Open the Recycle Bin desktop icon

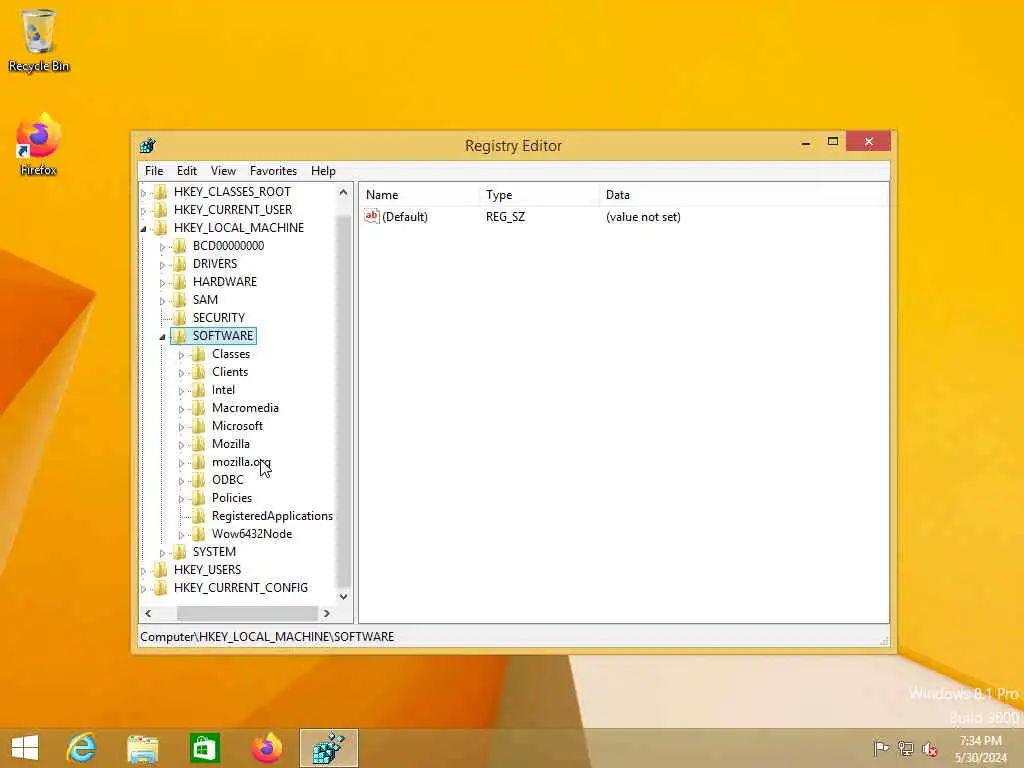[x=39, y=40]
